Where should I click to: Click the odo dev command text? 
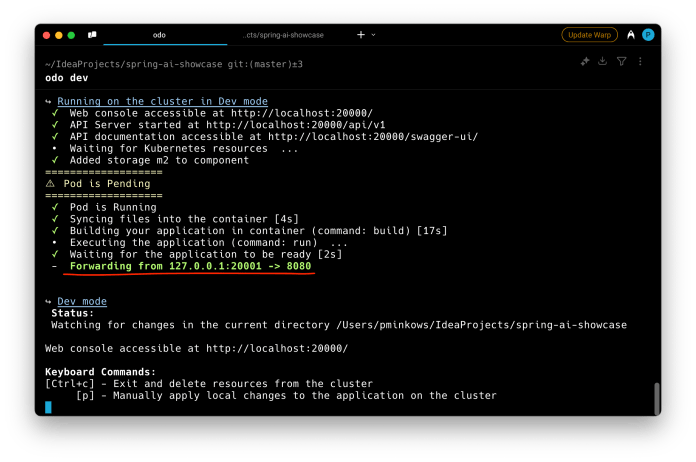[66, 78]
